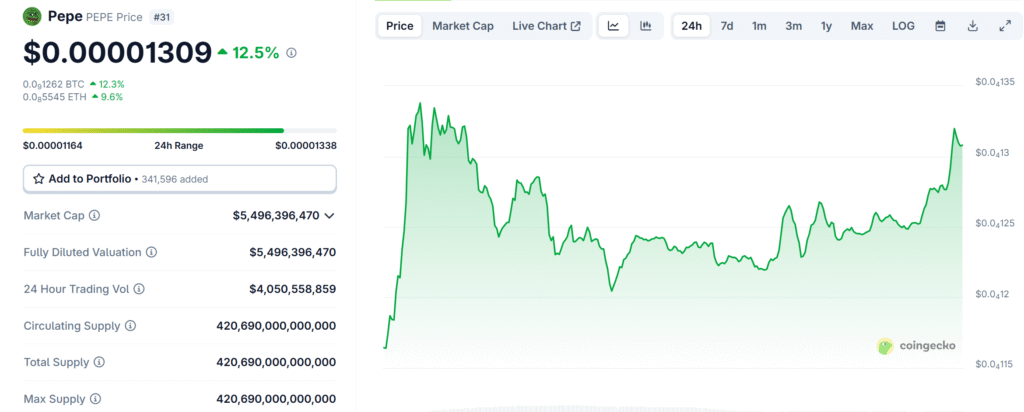Click the 24h Range progress bar
This screenshot has height=412, width=1024.
[x=180, y=130]
